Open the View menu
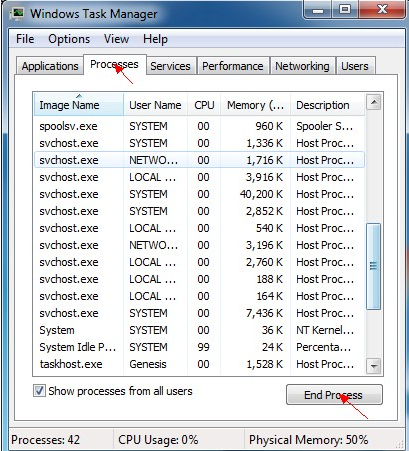Viewport: 409px width, 451px height. click(116, 39)
